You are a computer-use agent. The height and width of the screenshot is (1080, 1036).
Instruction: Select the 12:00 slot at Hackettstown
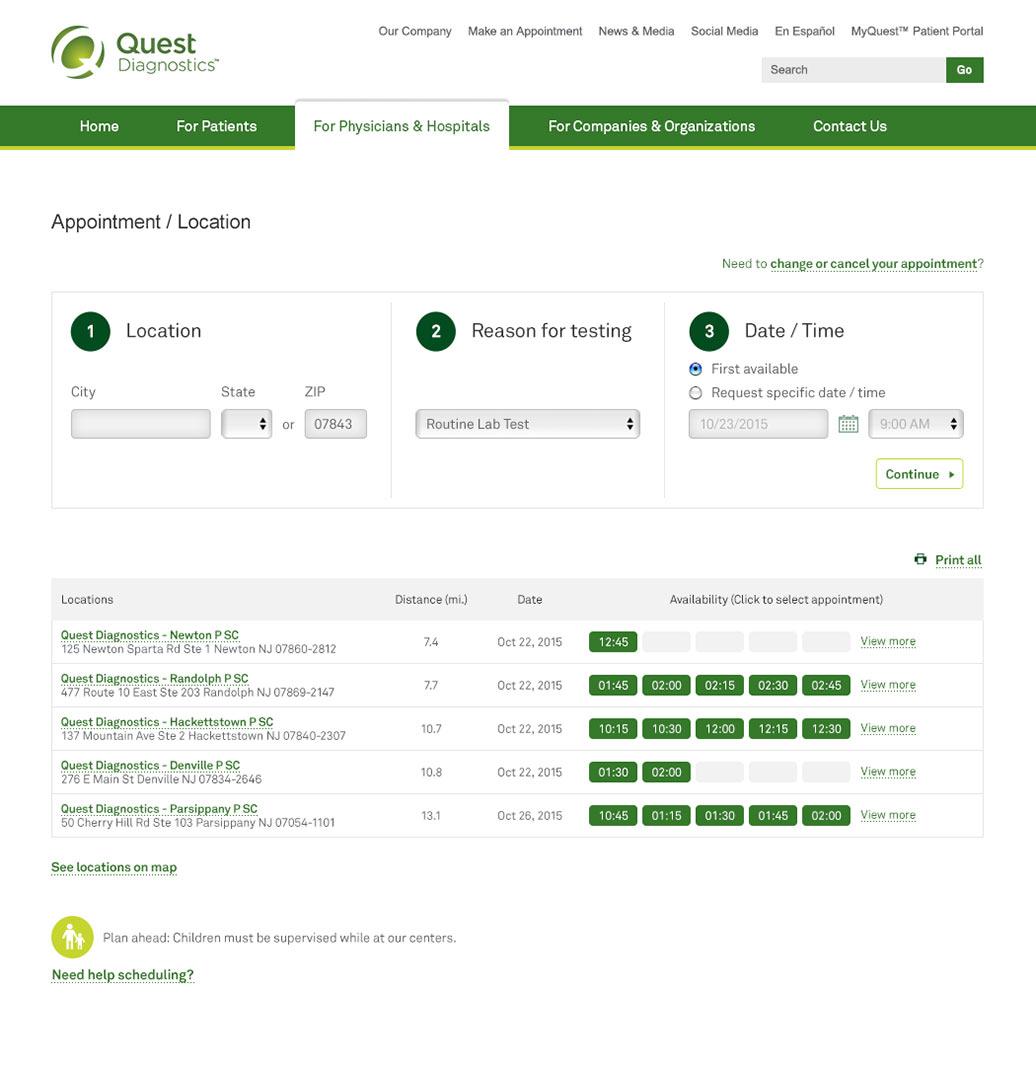[x=720, y=729]
